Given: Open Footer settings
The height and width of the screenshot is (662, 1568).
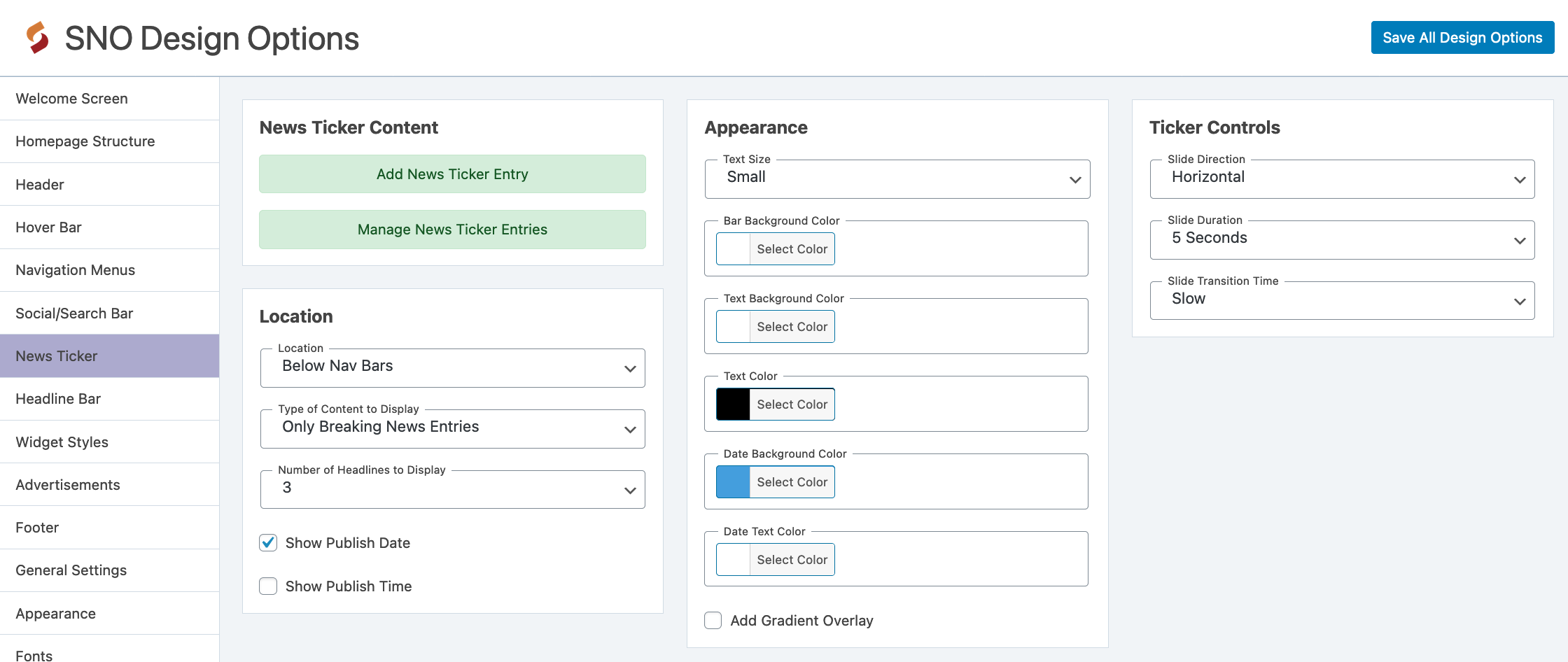Looking at the screenshot, I should click(109, 528).
